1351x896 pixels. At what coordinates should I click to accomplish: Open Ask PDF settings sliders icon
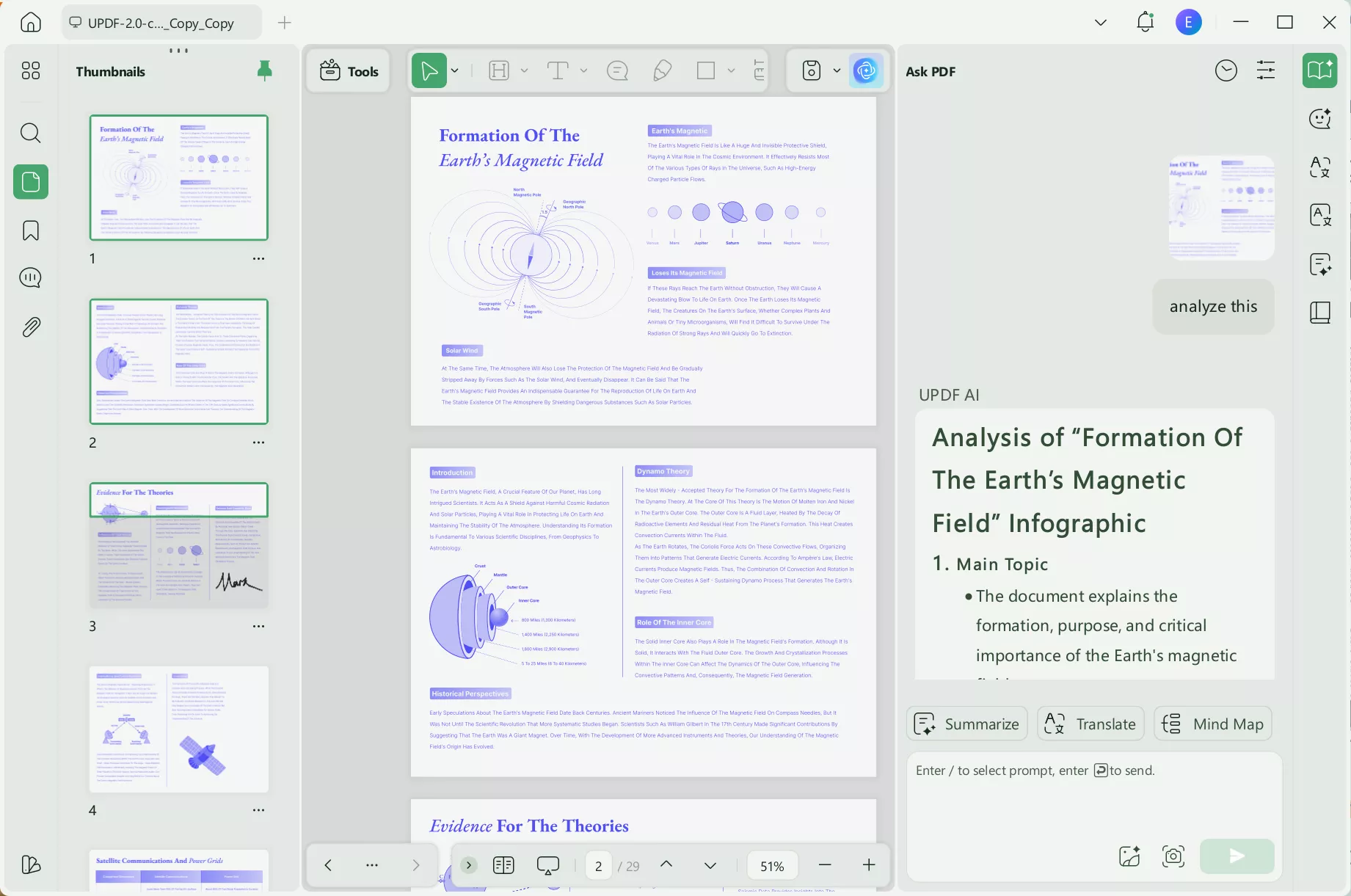(1266, 71)
